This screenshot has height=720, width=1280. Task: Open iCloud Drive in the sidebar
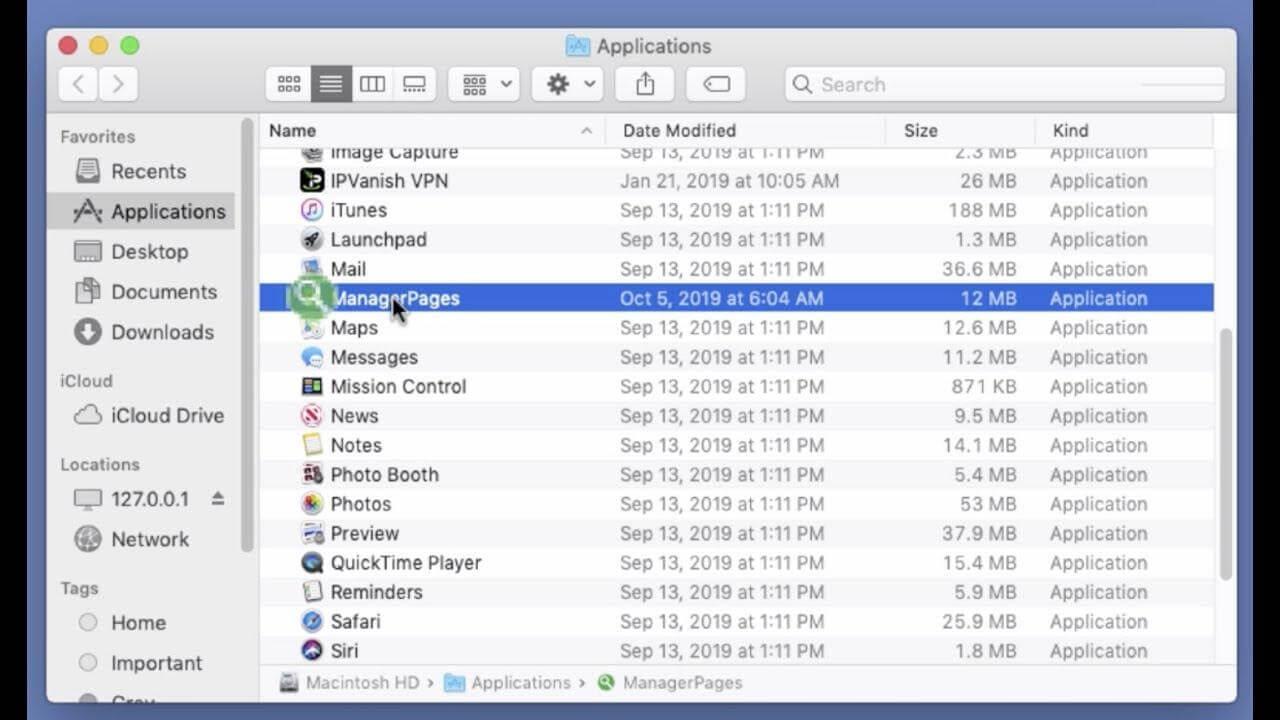140,415
